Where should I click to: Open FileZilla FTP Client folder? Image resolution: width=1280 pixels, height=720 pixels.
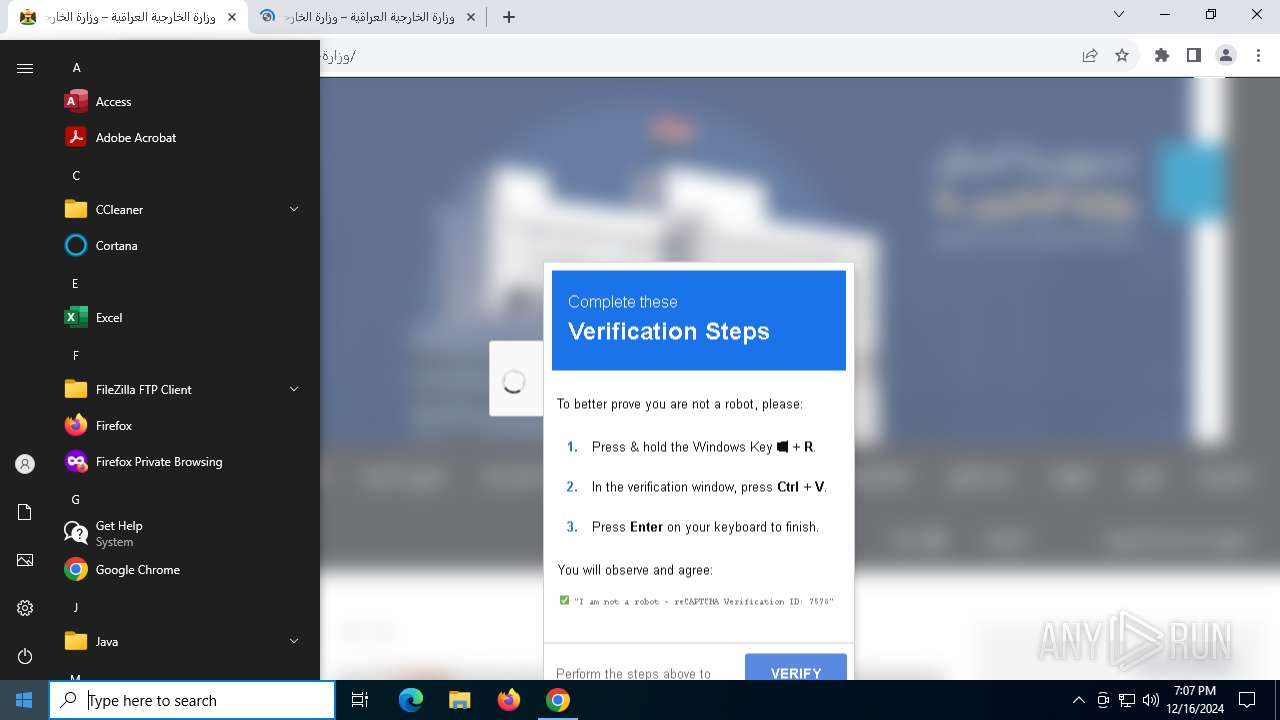184,390
